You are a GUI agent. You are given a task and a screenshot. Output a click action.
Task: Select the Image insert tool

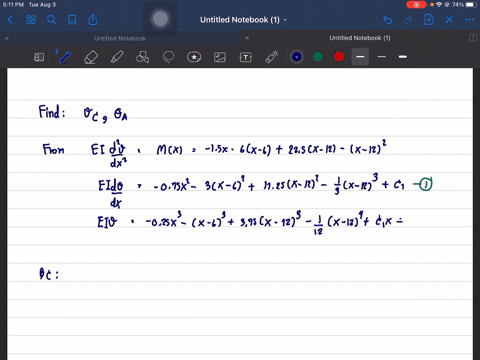coord(220,57)
